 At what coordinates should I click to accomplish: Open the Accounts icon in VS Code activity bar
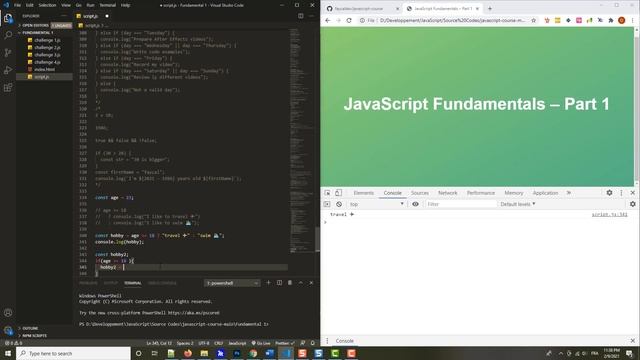coord(8,313)
